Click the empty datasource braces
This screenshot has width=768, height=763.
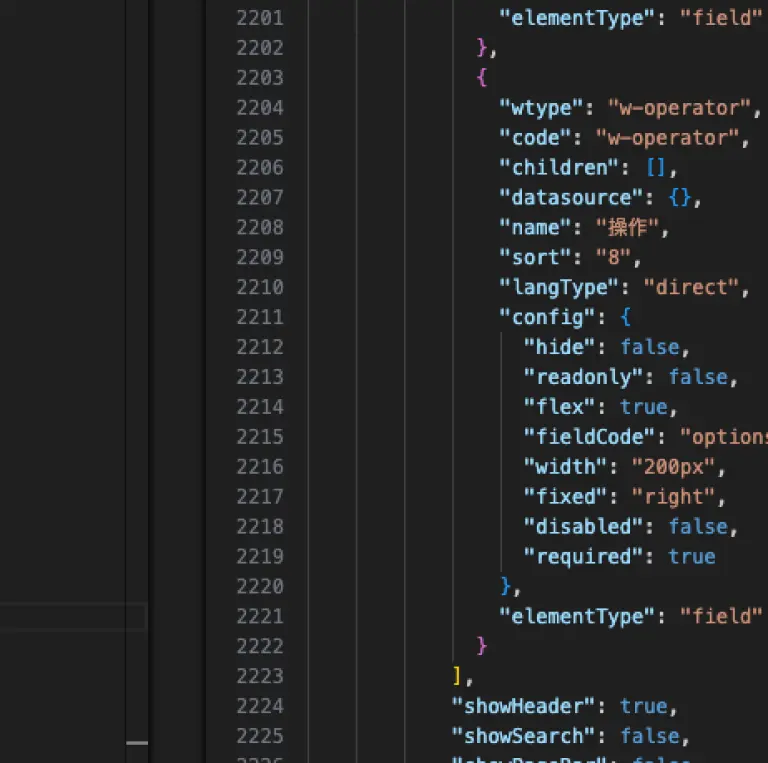coord(679,198)
